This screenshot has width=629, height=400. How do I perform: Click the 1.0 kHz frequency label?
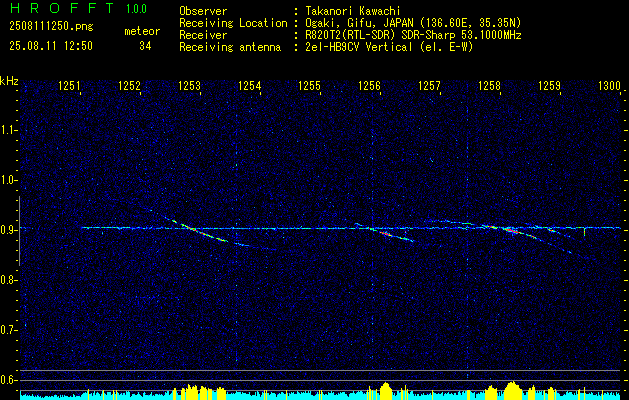[x=7, y=180]
